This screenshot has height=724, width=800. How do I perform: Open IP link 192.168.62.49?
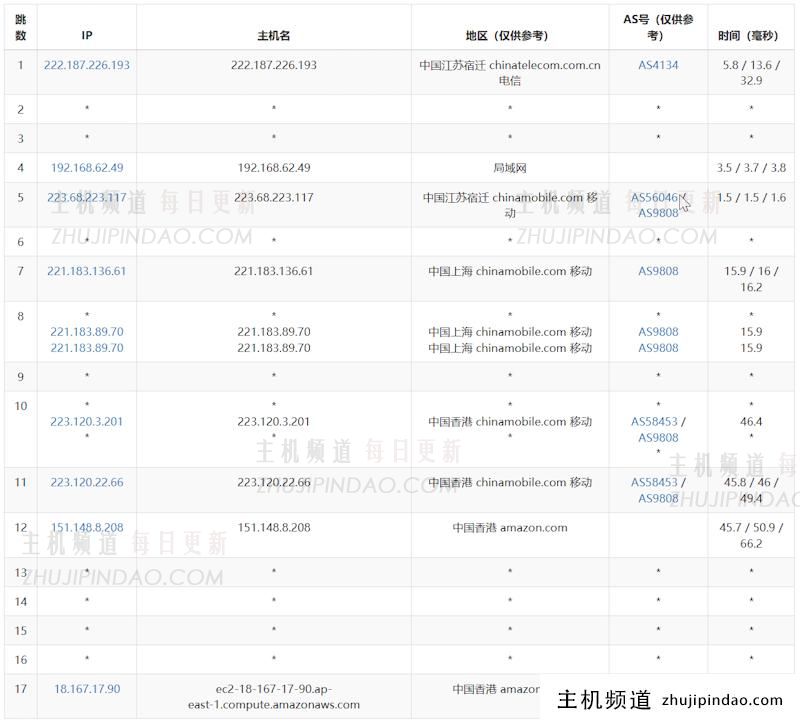point(87,167)
